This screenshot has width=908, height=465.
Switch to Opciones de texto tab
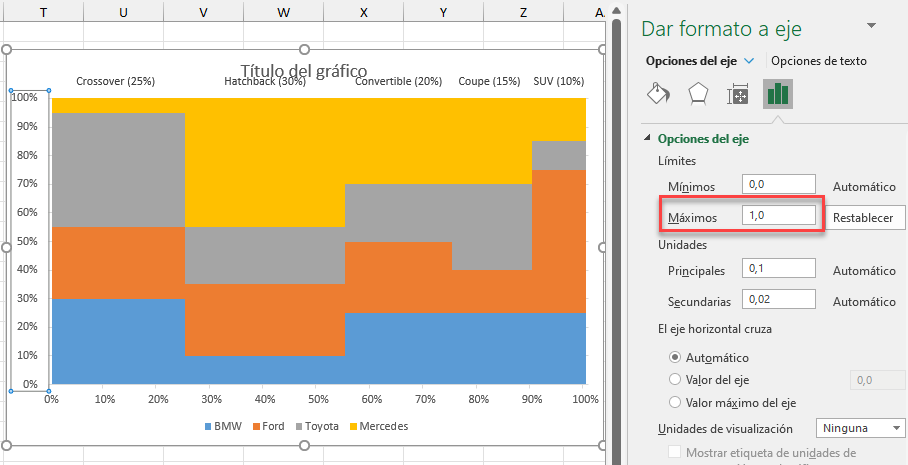click(x=819, y=61)
